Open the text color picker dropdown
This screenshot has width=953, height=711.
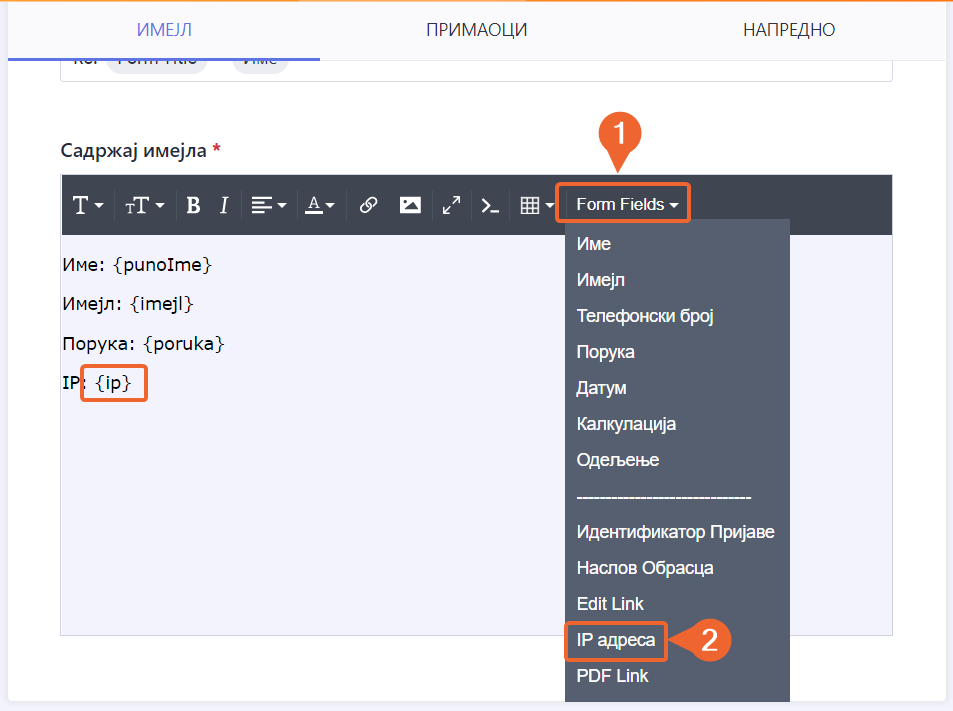(320, 205)
